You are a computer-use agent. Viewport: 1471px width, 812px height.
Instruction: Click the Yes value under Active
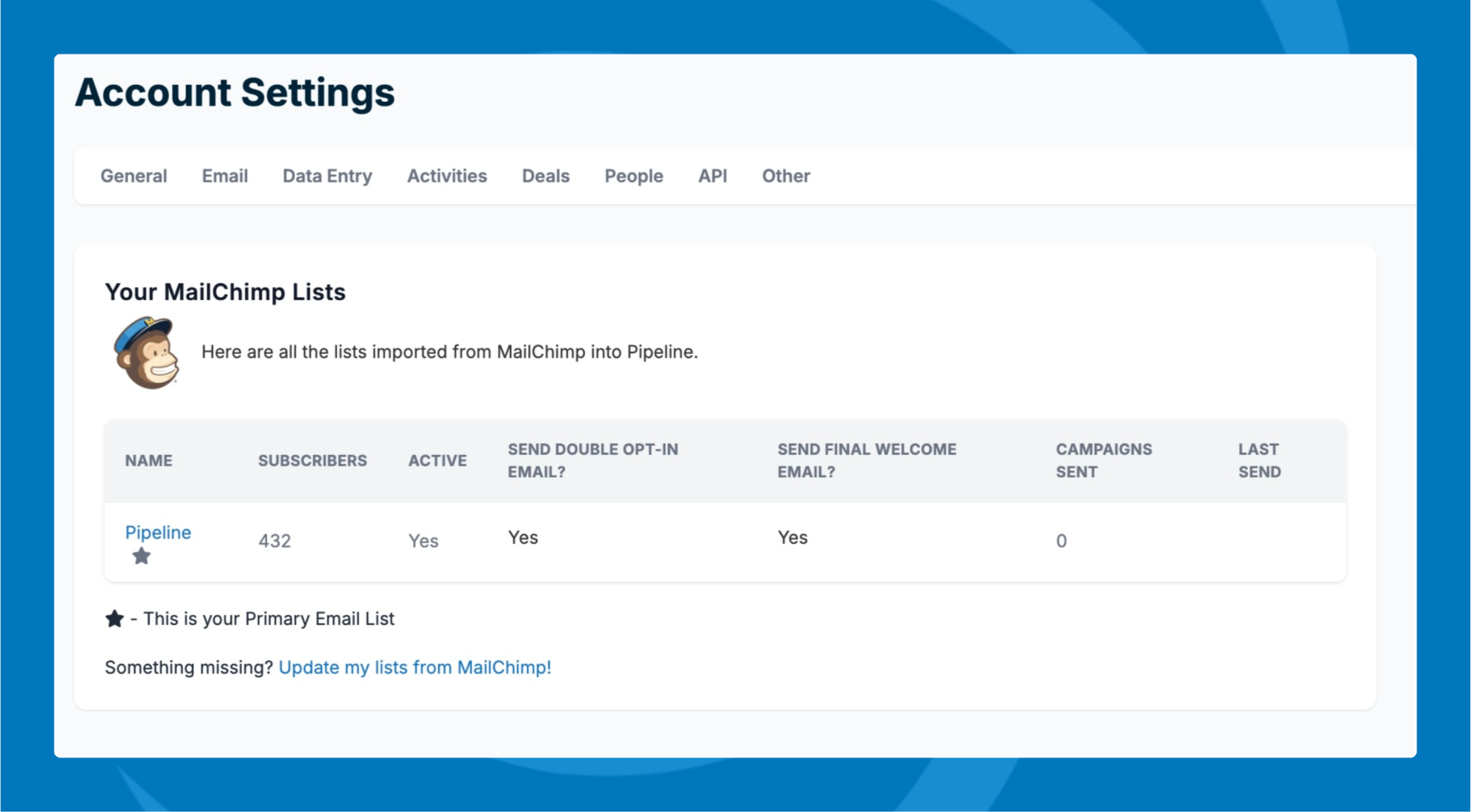(x=423, y=541)
